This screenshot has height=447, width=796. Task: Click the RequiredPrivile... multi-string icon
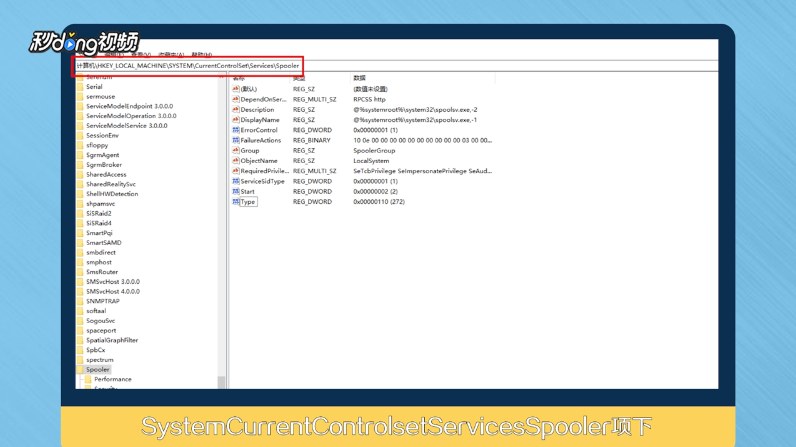(x=236, y=171)
